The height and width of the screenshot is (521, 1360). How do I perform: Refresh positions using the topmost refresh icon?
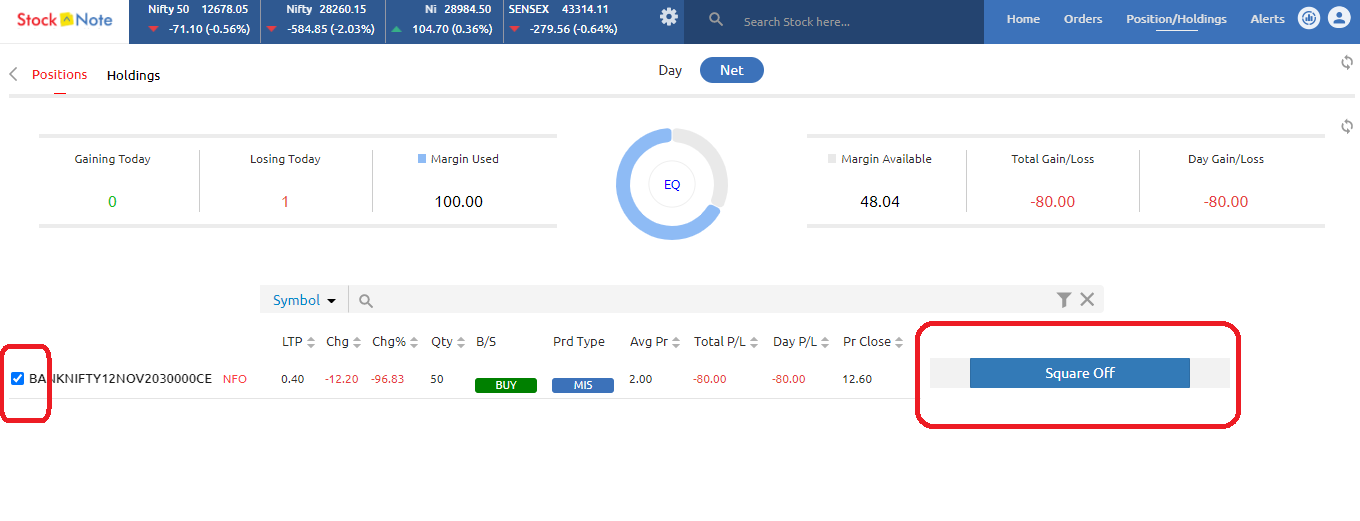(1346, 63)
